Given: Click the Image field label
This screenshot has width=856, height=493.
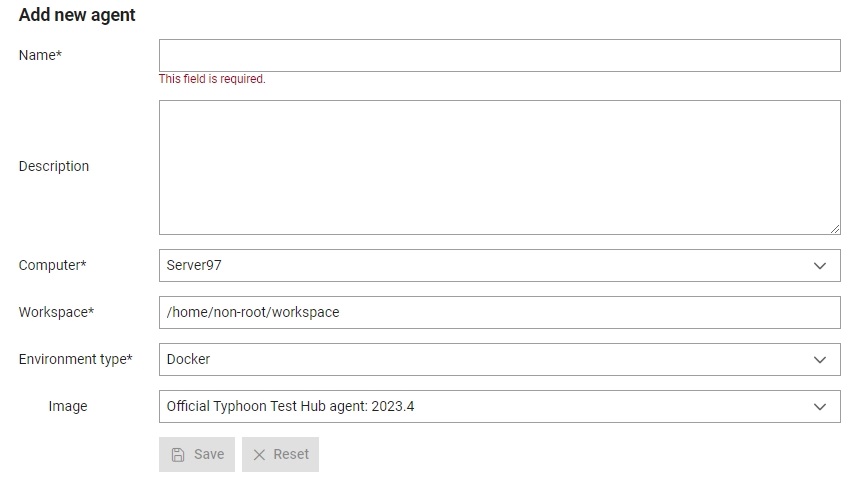Looking at the screenshot, I should [68, 406].
